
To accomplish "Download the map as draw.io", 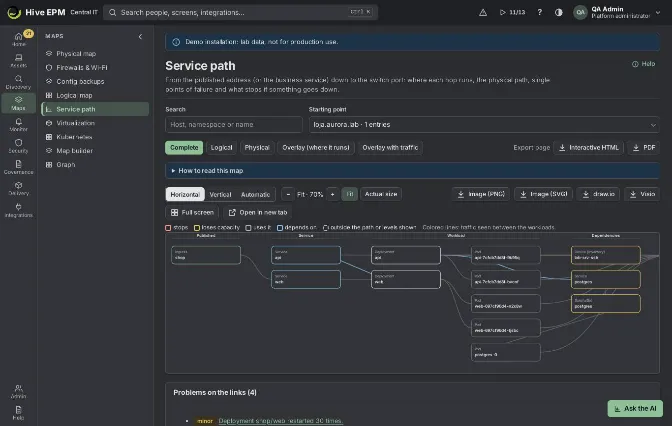I will [598, 194].
